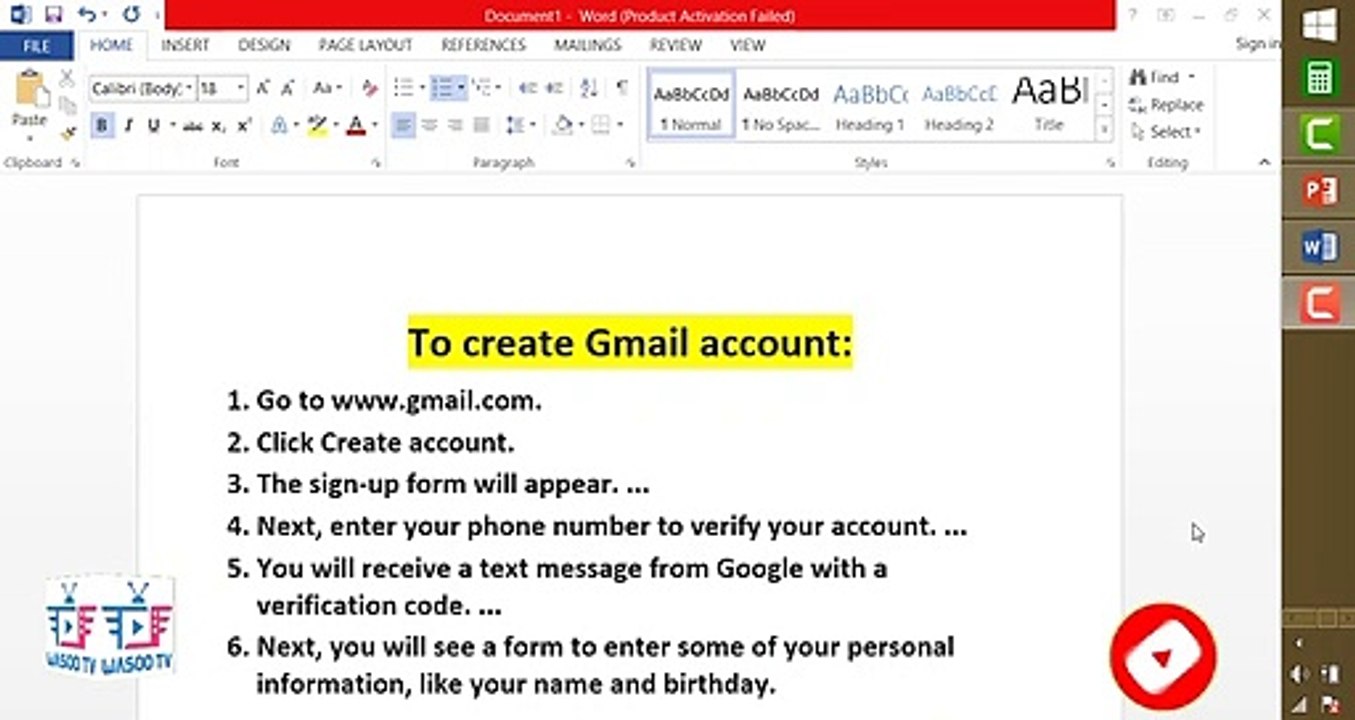1355x720 pixels.
Task: Switch to the MAILINGS tab
Action: [x=588, y=45]
